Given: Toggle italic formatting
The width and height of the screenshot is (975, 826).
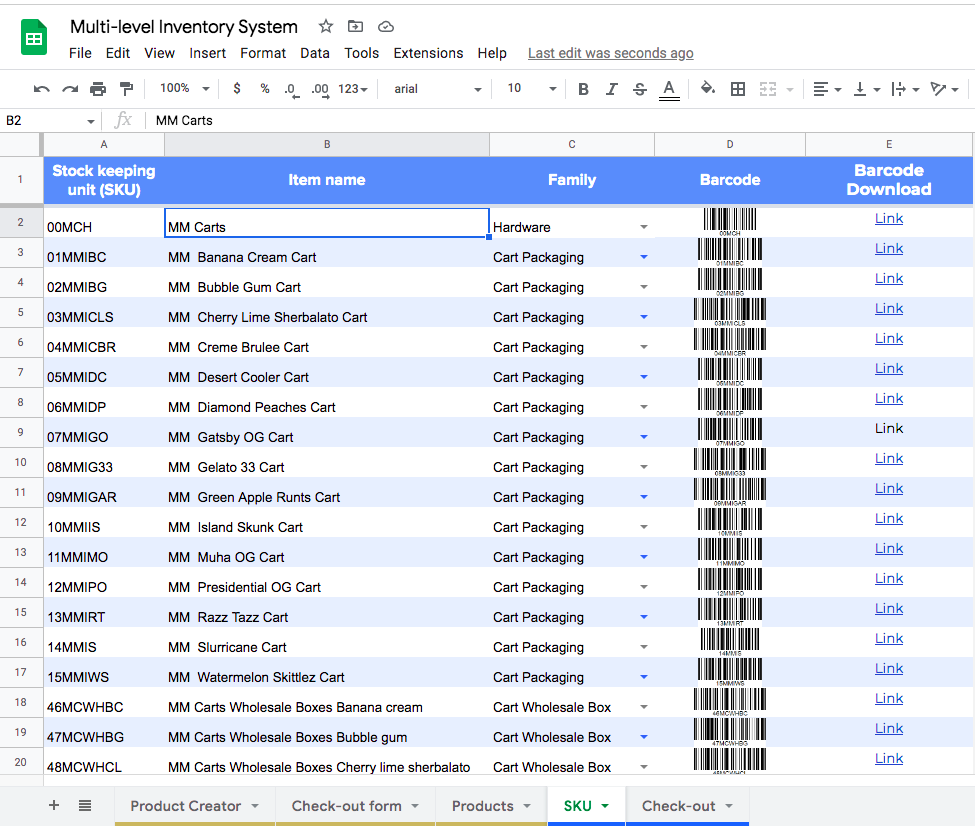Looking at the screenshot, I should (612, 89).
